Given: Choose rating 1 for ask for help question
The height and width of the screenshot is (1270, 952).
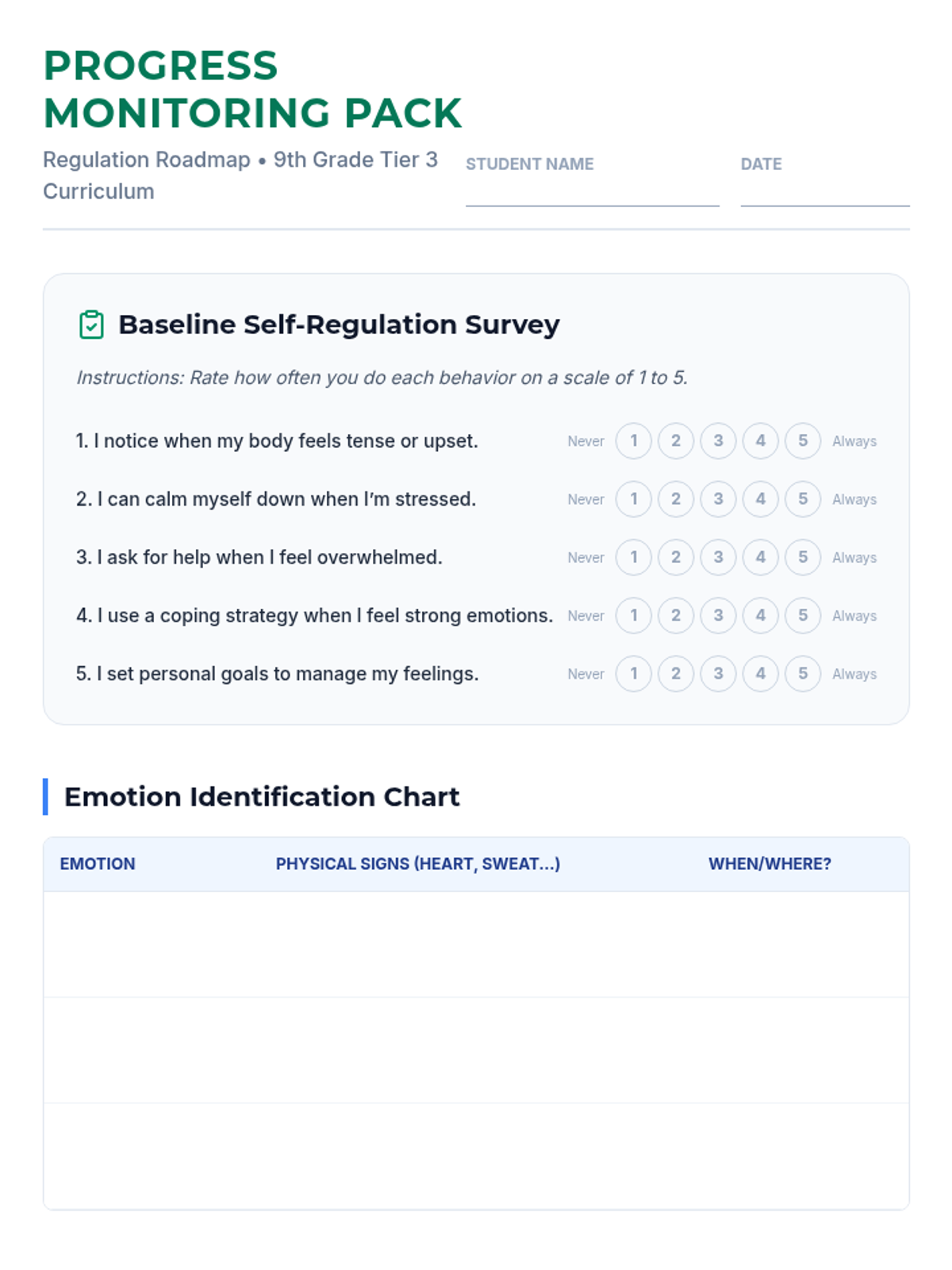Looking at the screenshot, I should [633, 557].
